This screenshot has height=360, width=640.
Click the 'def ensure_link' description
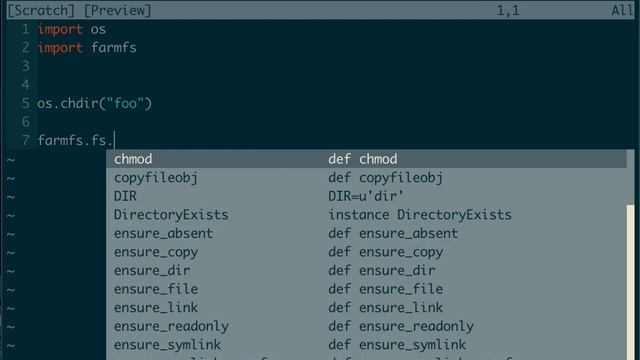[386, 308]
